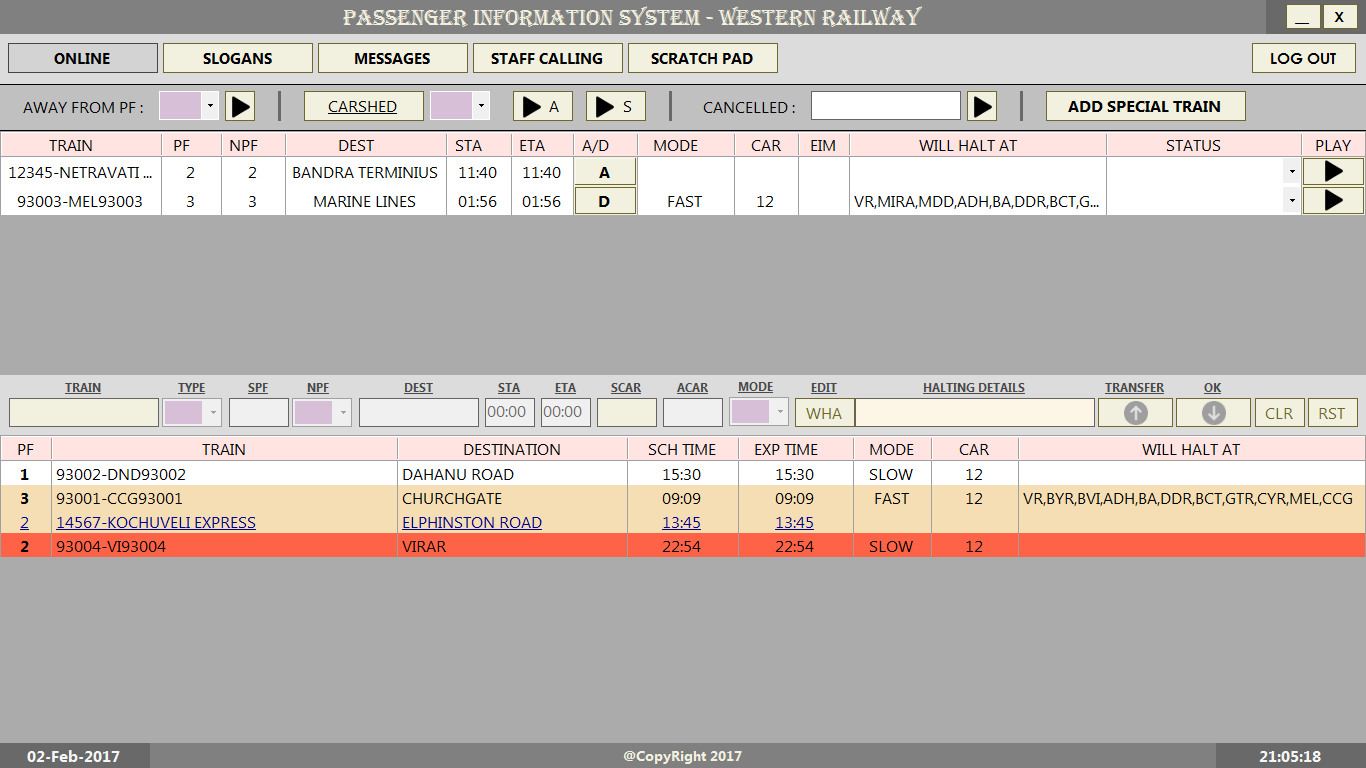Click the WHA edit button

824,413
